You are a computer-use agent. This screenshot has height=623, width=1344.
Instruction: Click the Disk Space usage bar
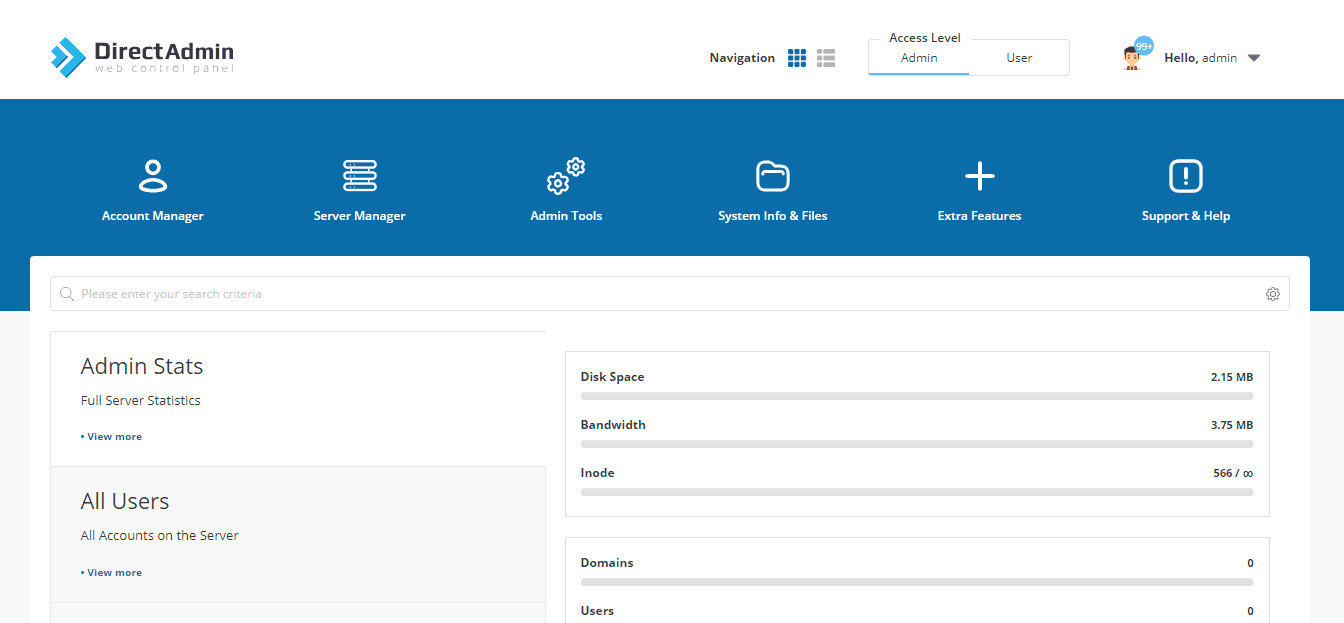tap(917, 396)
